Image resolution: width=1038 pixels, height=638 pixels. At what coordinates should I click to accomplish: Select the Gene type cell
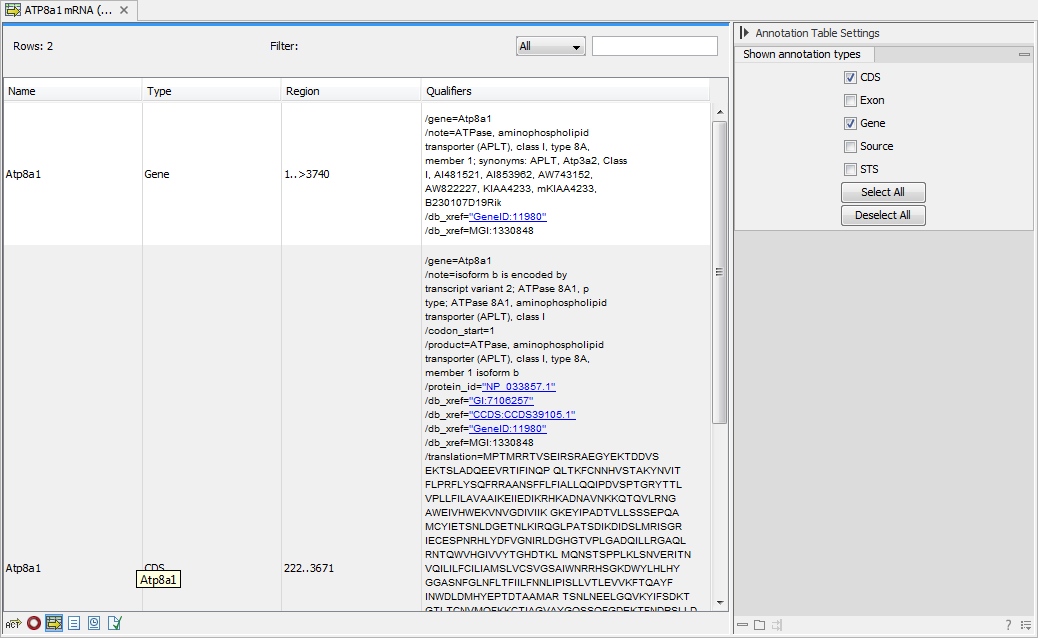[x=157, y=174]
